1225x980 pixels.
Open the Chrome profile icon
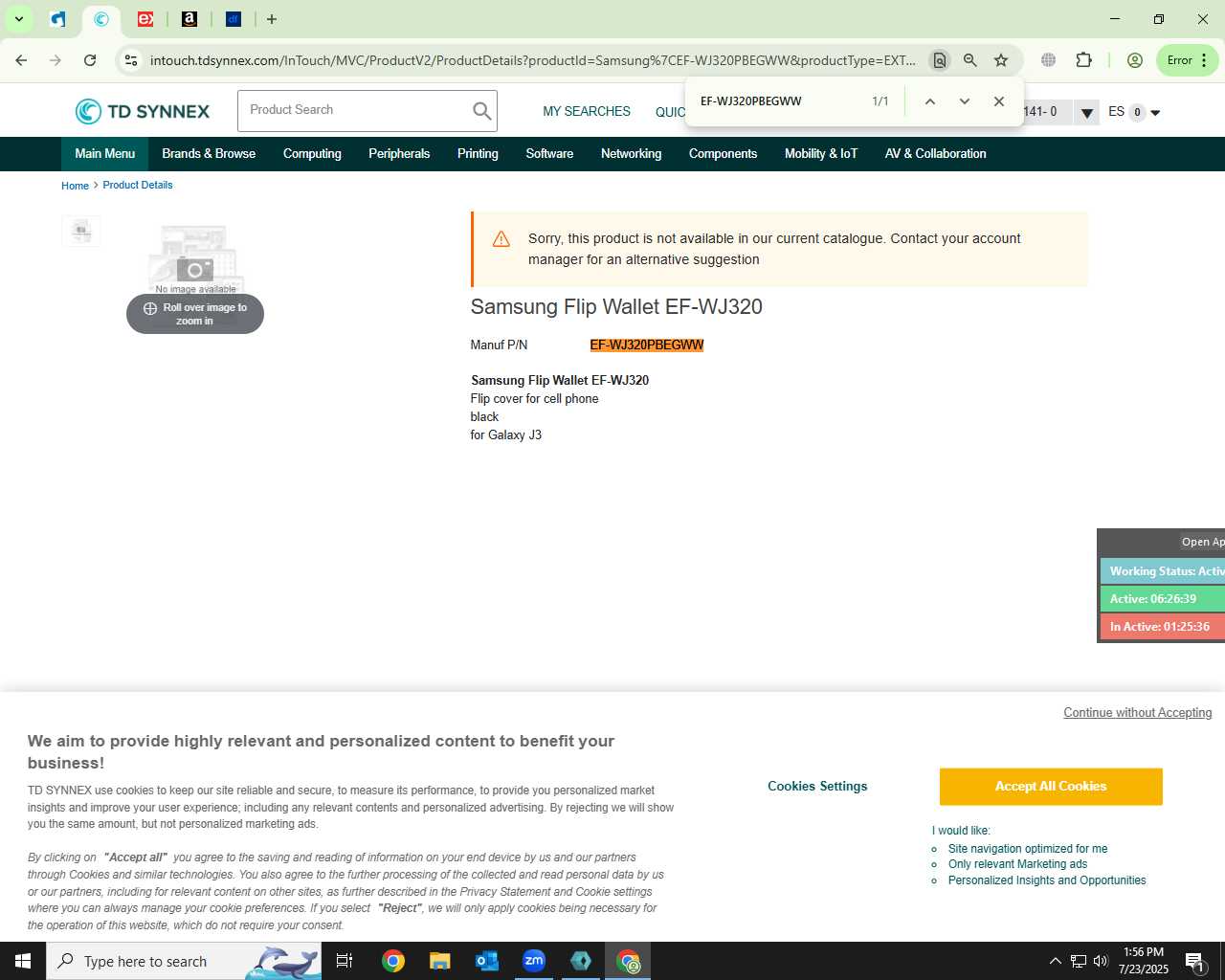click(1135, 60)
